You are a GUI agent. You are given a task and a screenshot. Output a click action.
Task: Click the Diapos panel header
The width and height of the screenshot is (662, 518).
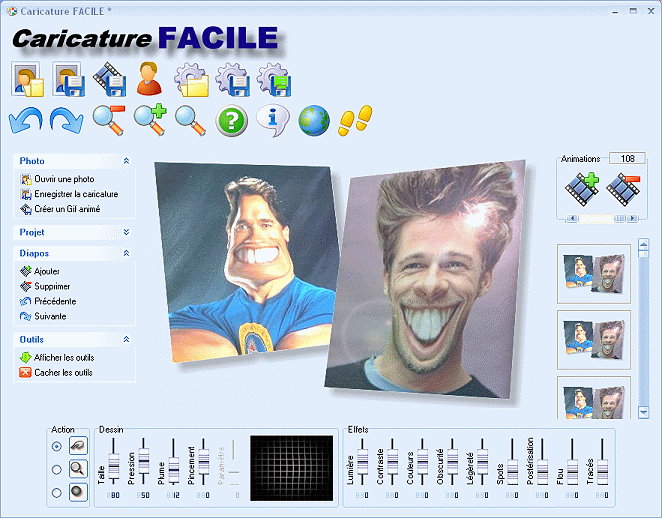pos(74,253)
